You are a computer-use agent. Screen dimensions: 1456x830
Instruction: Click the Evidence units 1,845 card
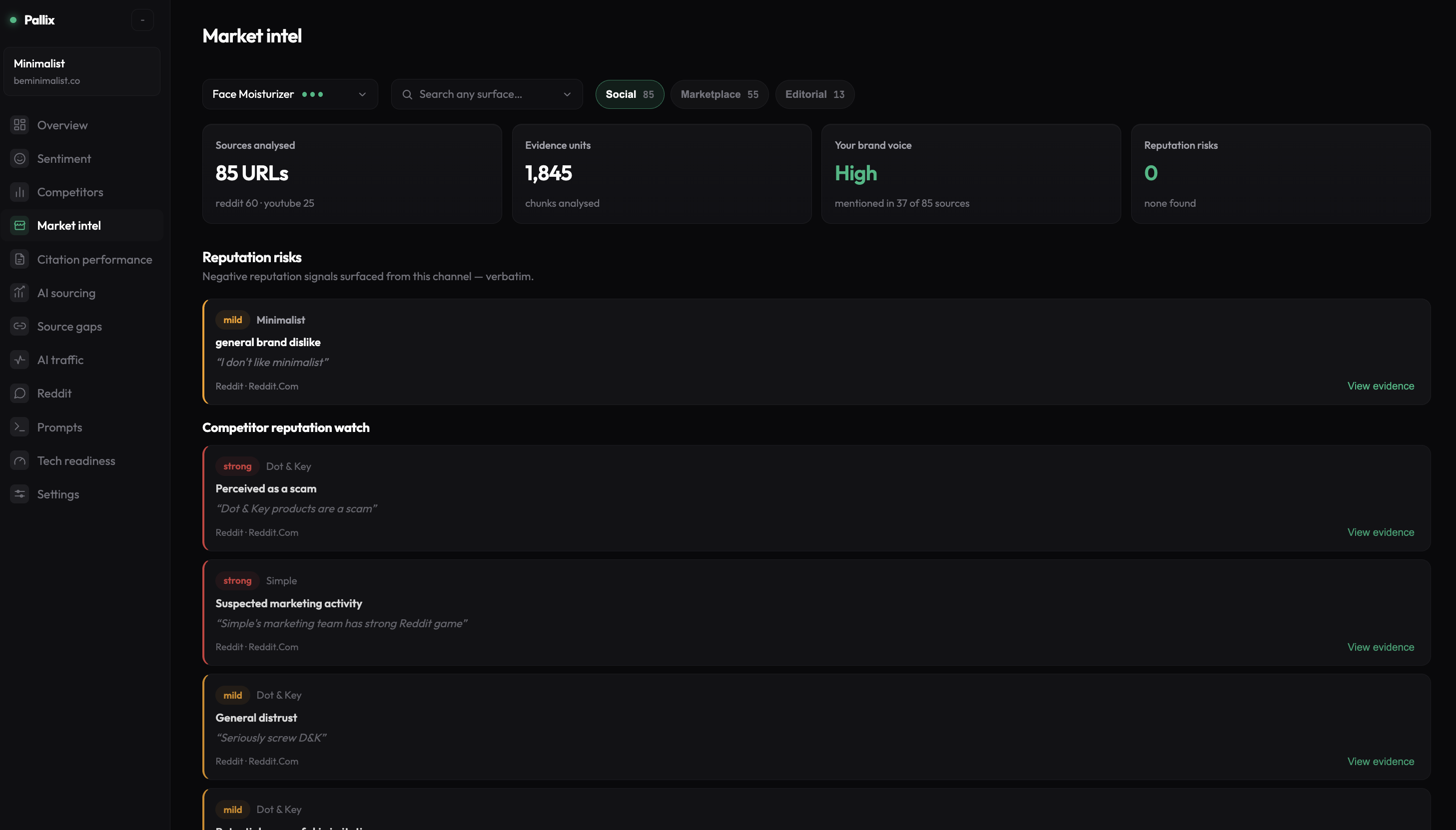[662, 174]
